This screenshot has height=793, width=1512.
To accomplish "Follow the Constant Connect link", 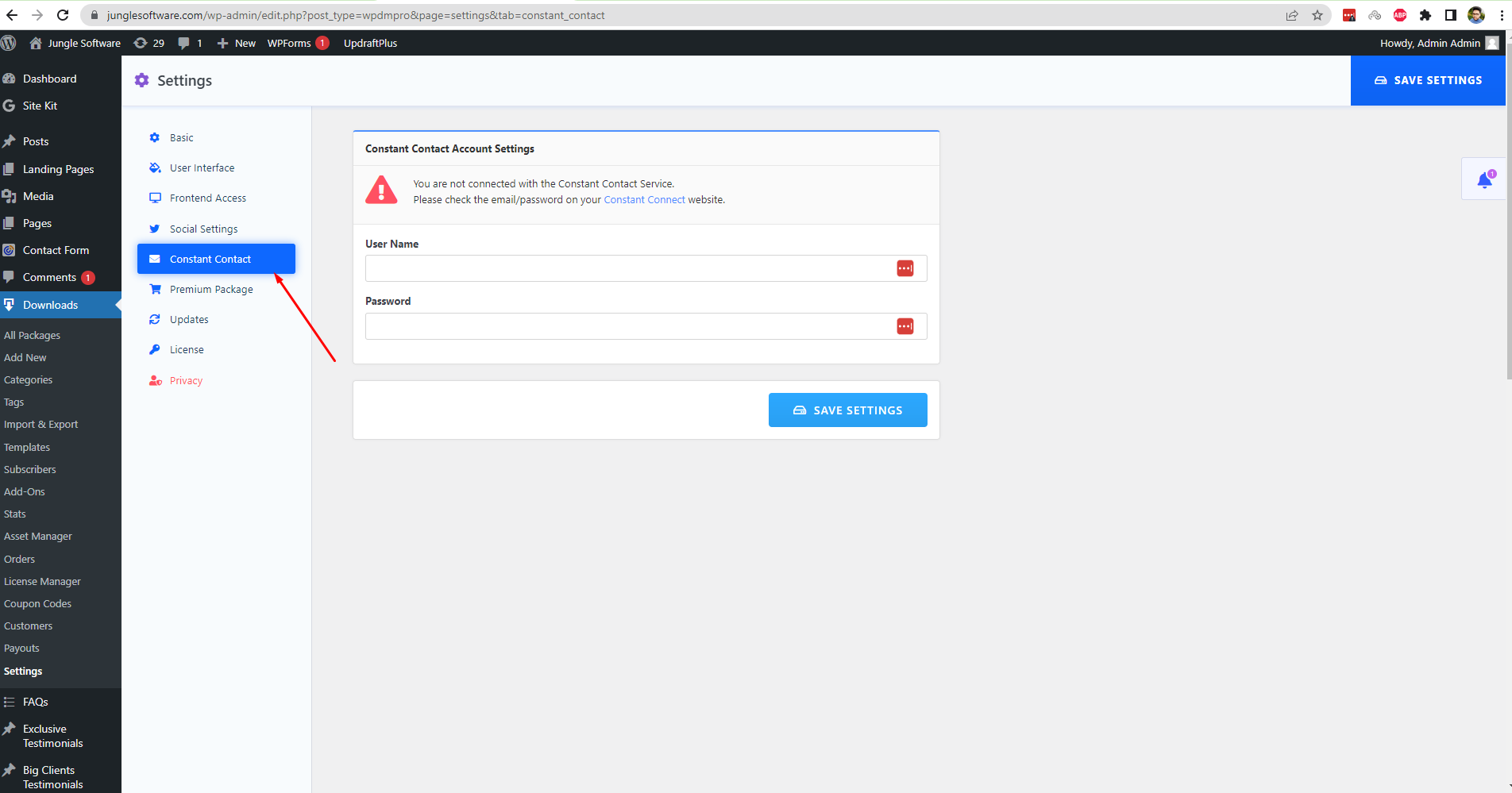I will click(x=644, y=199).
